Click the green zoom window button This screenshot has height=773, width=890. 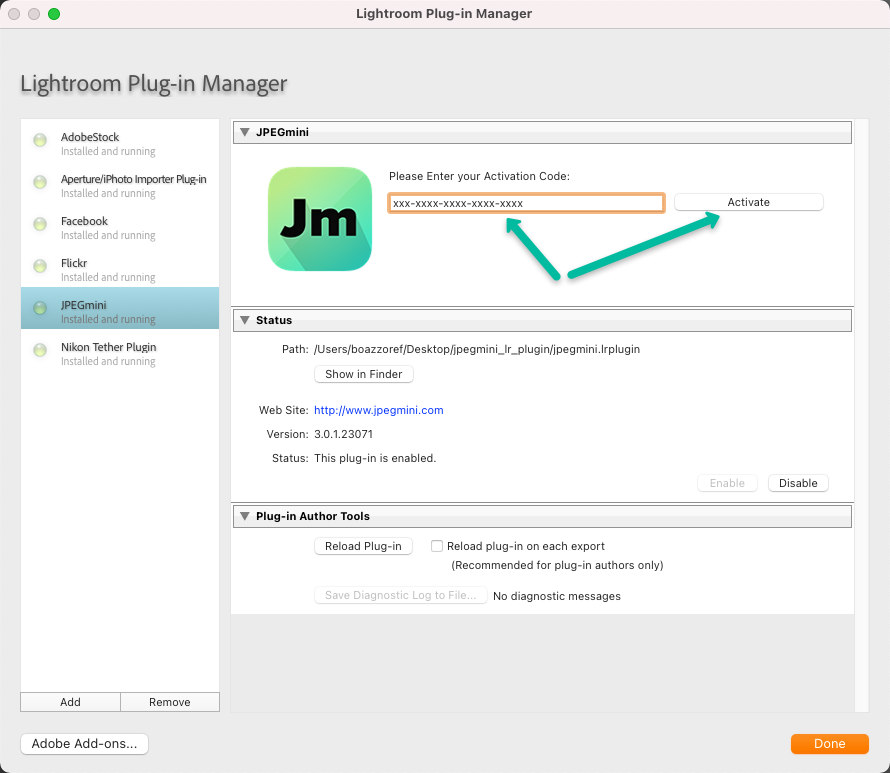(54, 14)
